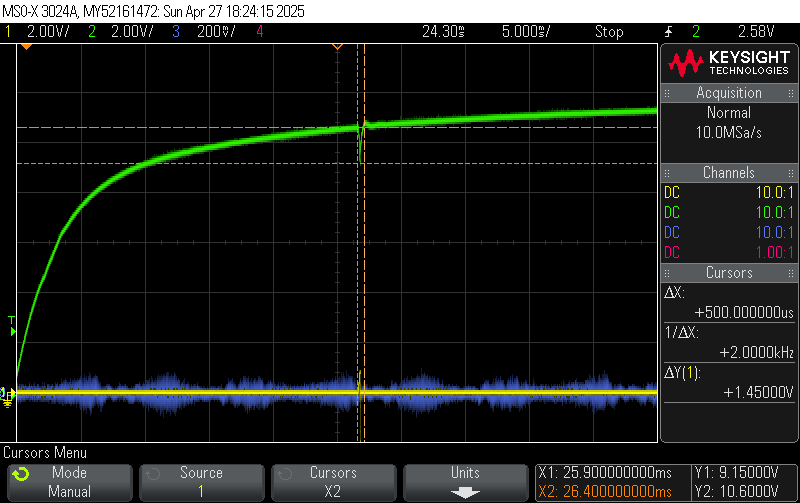
Task: Click the Normal acquisition mode text
Action: pos(729,112)
